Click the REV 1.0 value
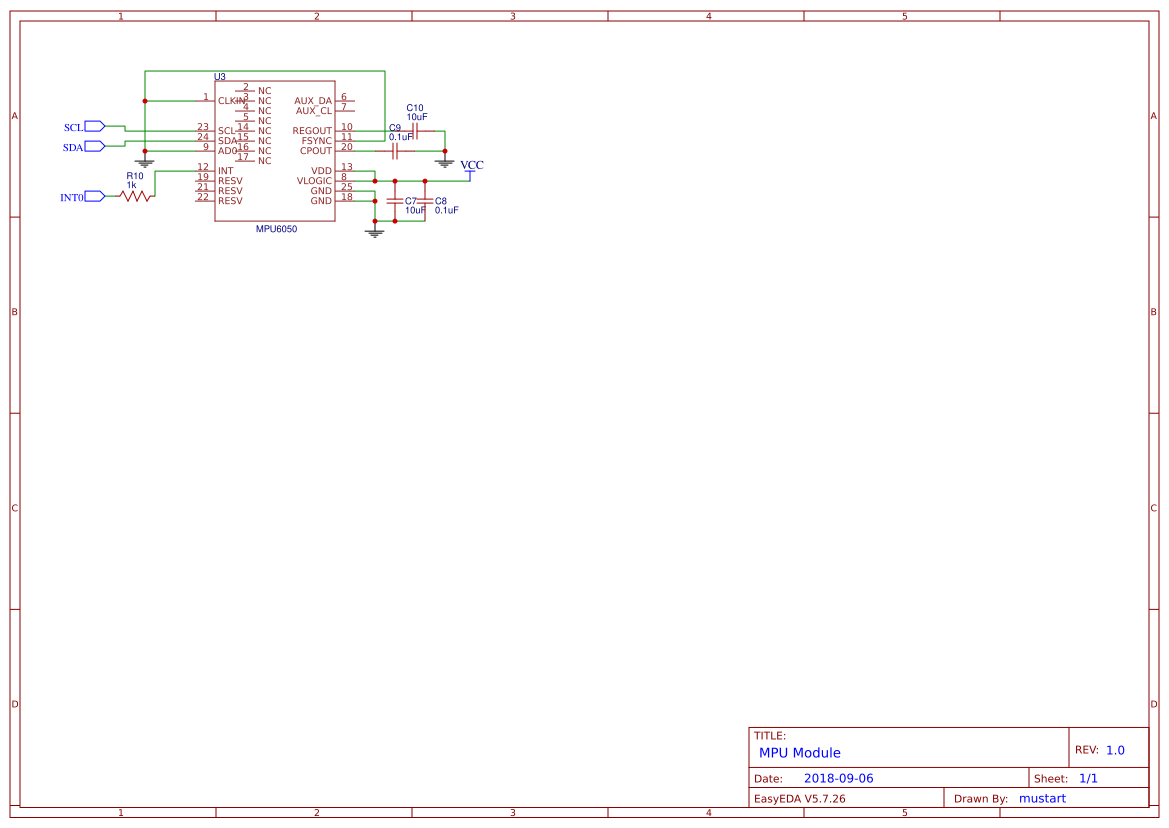This screenshot has height=828, width=1169. click(x=1115, y=750)
